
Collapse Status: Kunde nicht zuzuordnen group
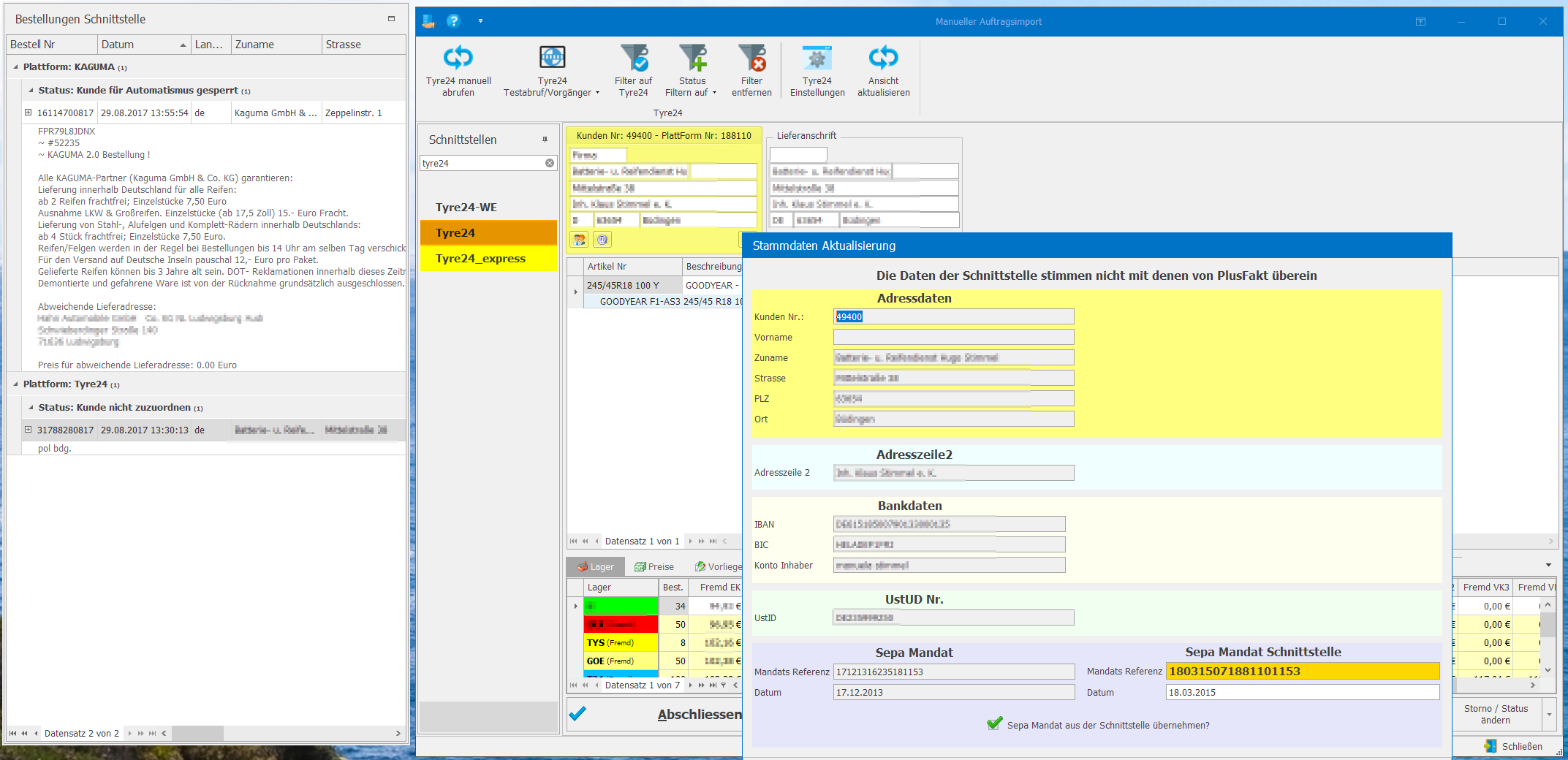[x=31, y=407]
